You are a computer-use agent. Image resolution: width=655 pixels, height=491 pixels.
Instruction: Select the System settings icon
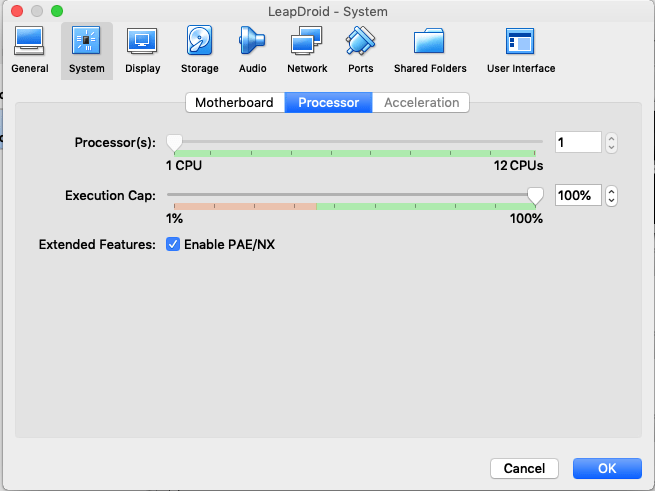pyautogui.click(x=86, y=49)
